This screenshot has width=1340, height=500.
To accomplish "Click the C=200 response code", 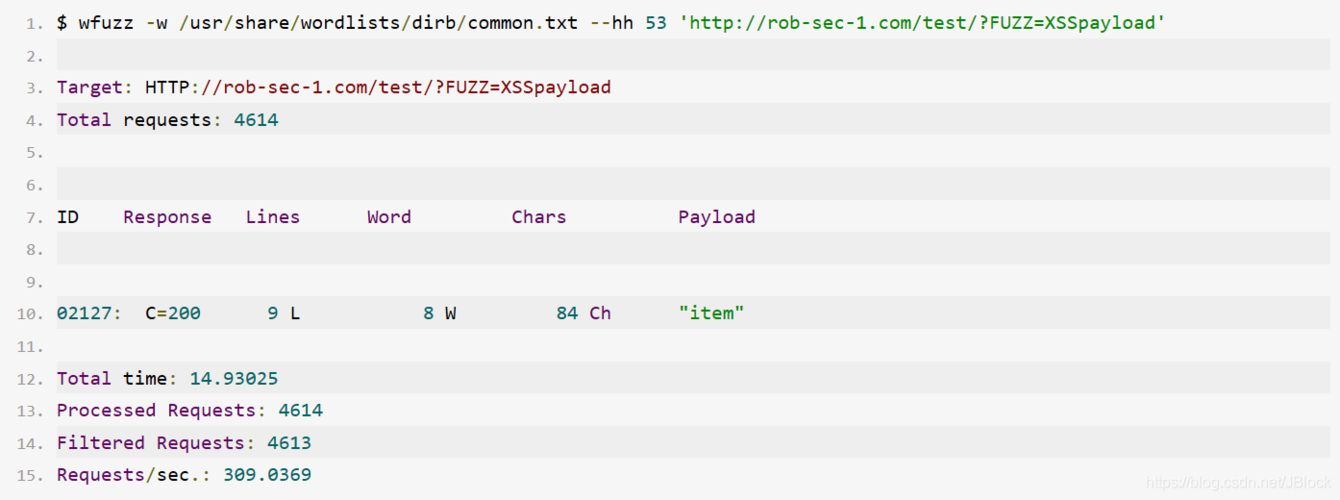I will click(173, 313).
